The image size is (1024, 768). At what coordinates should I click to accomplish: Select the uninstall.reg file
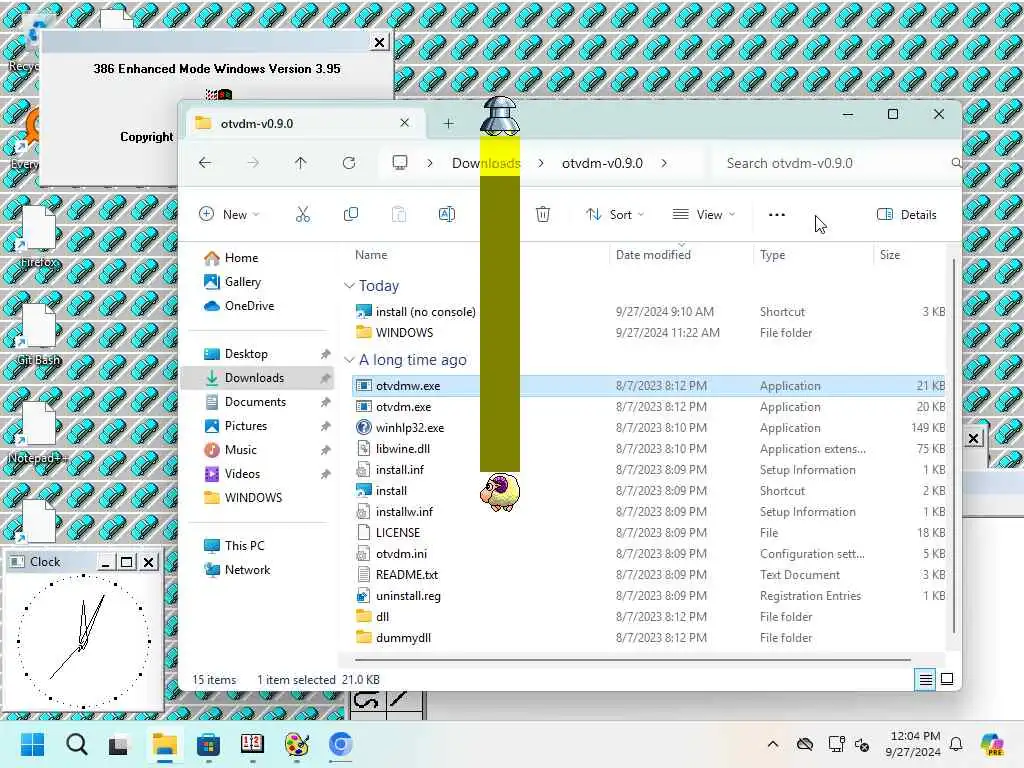(x=648, y=596)
